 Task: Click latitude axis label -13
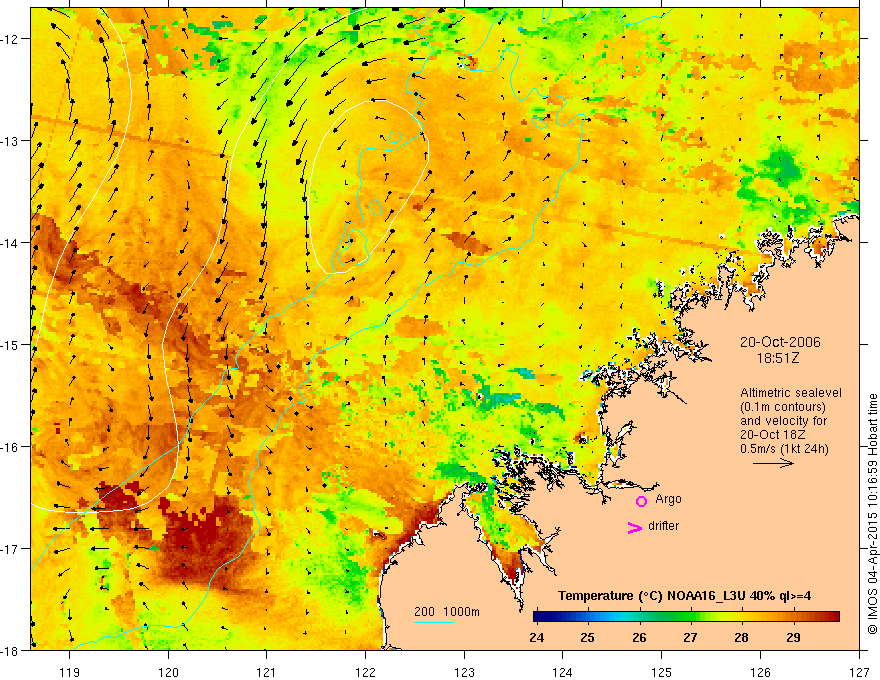click(11, 141)
